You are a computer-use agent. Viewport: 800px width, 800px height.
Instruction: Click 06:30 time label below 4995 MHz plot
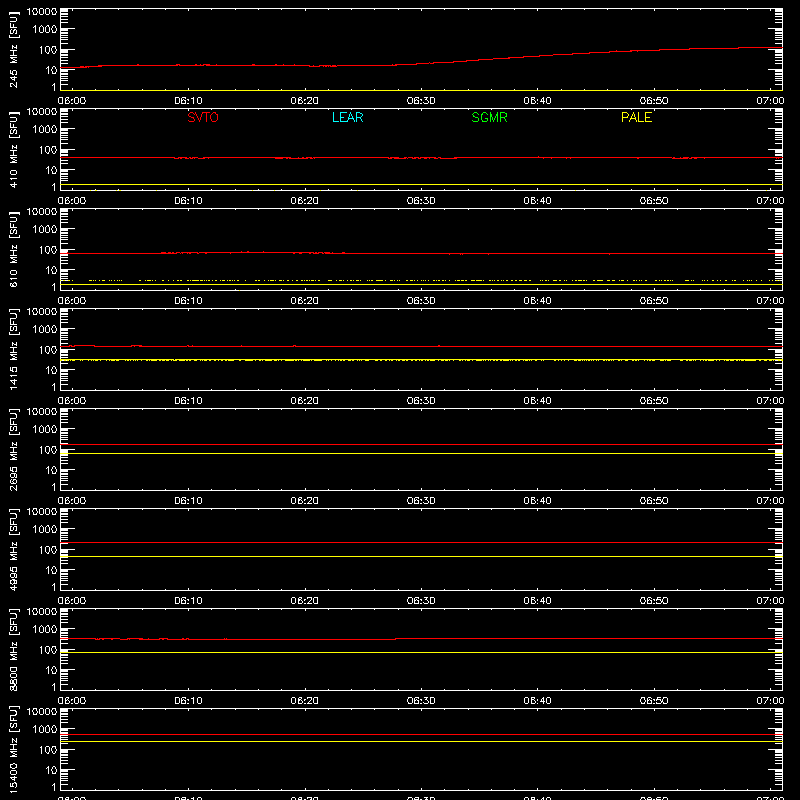[421, 601]
